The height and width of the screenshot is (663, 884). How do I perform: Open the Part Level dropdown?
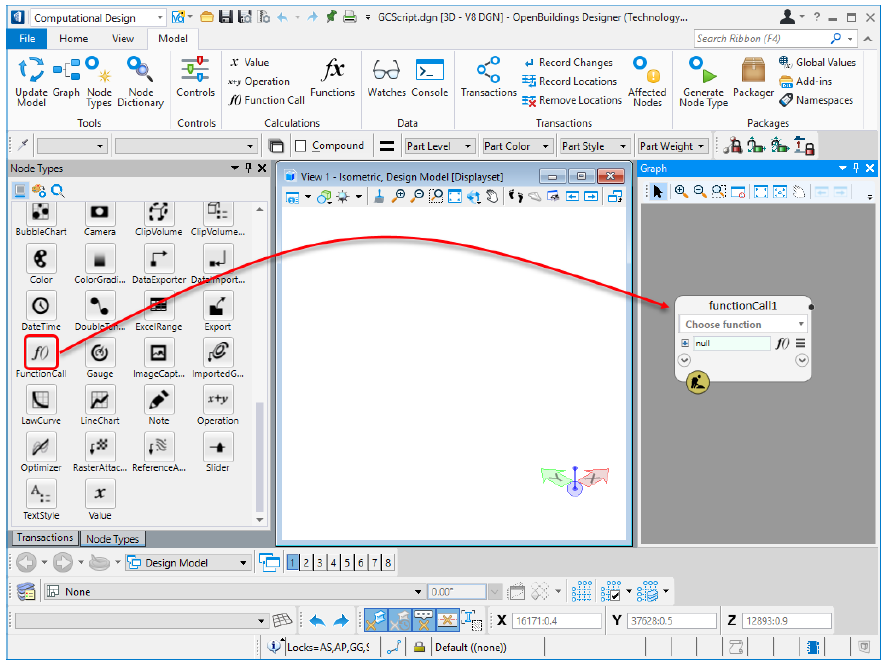tap(440, 146)
